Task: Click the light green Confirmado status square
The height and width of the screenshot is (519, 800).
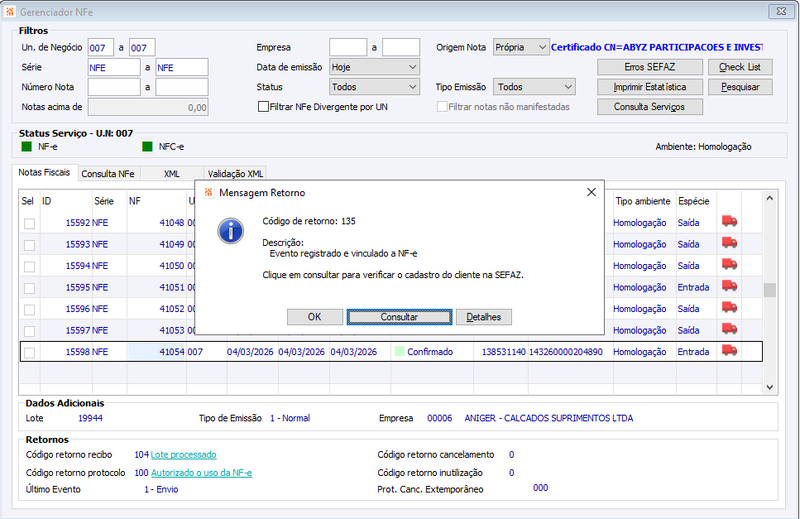Action: (399, 351)
